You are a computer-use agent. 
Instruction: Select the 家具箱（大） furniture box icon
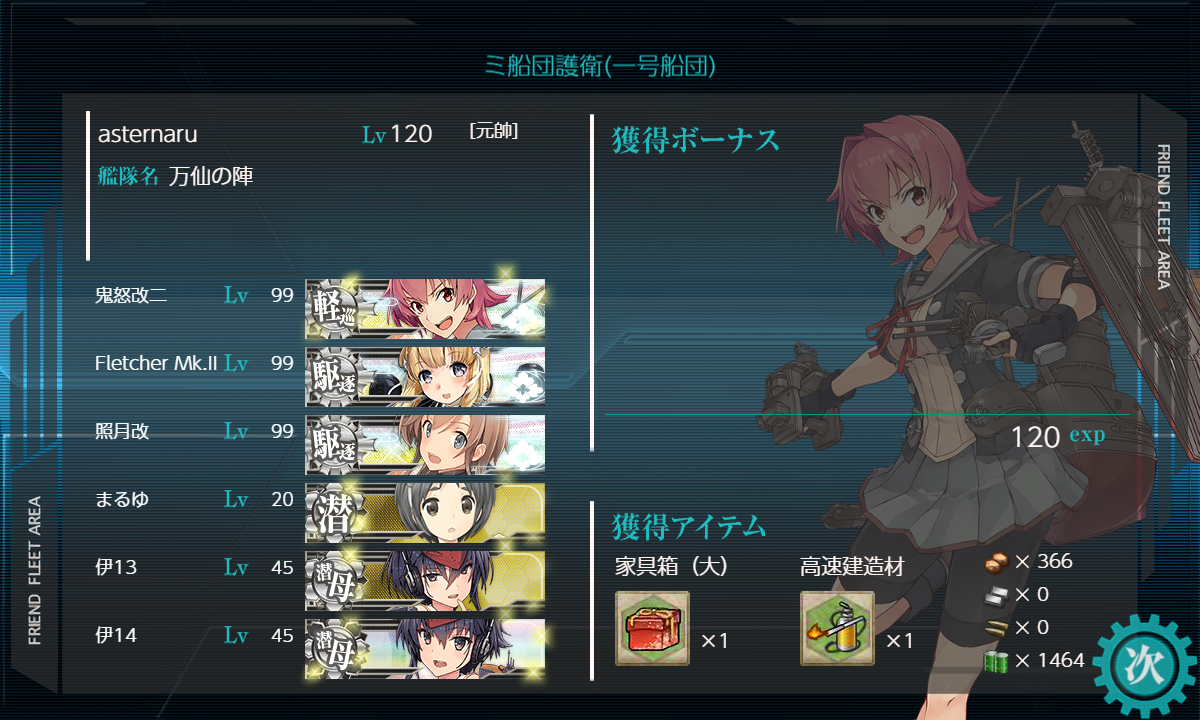tap(652, 629)
